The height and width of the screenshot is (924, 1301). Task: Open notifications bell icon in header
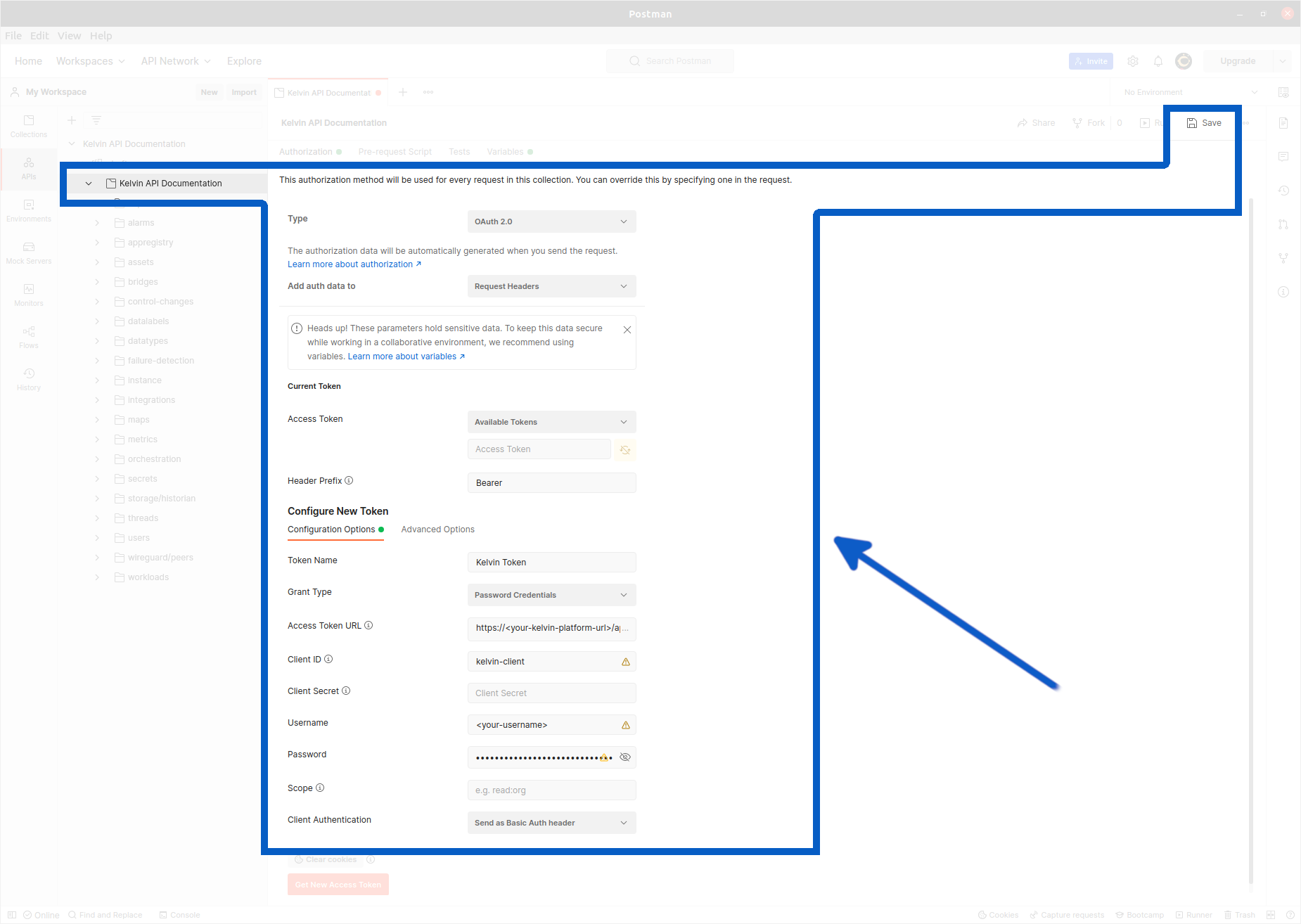pos(1158,61)
